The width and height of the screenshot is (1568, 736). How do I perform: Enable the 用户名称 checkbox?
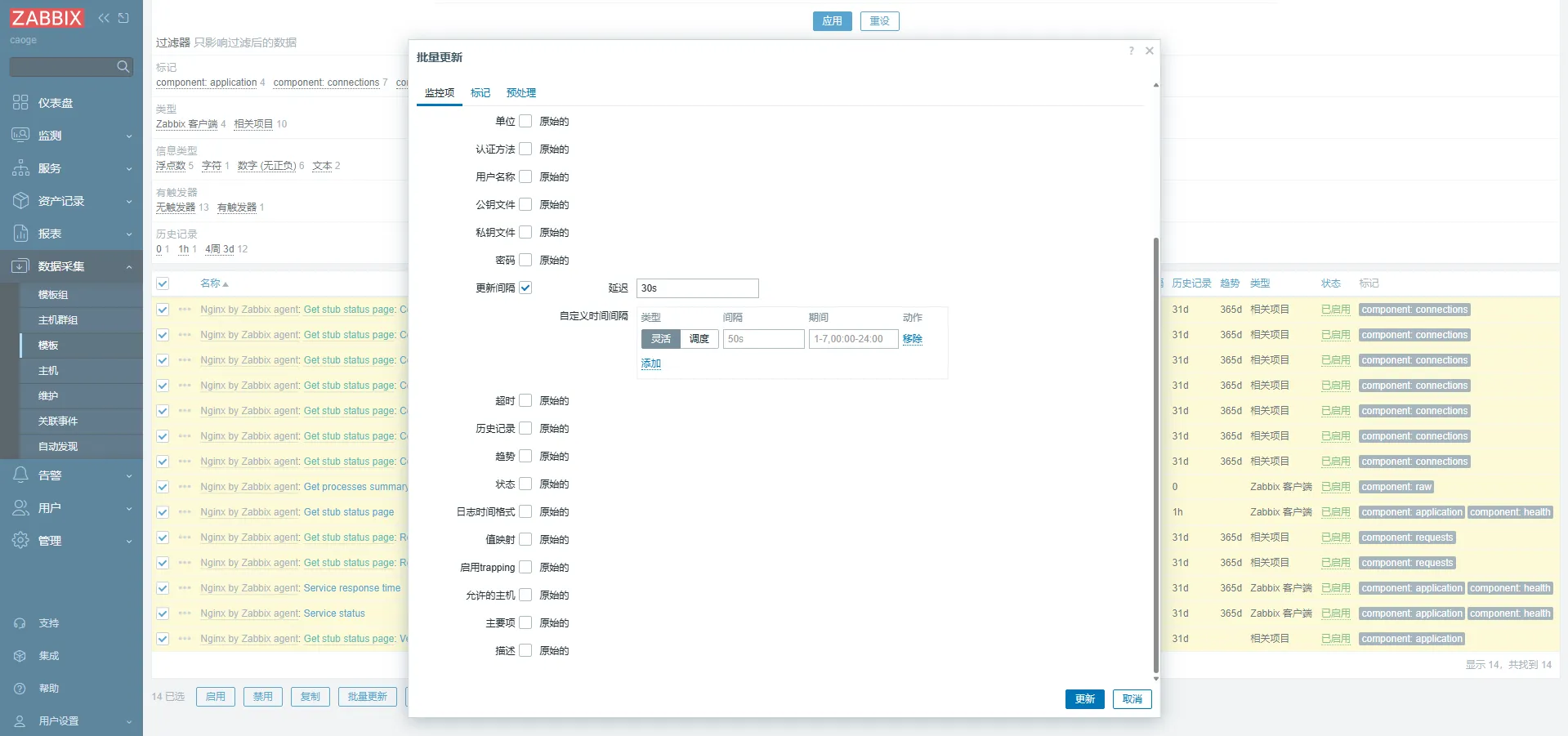tap(525, 176)
